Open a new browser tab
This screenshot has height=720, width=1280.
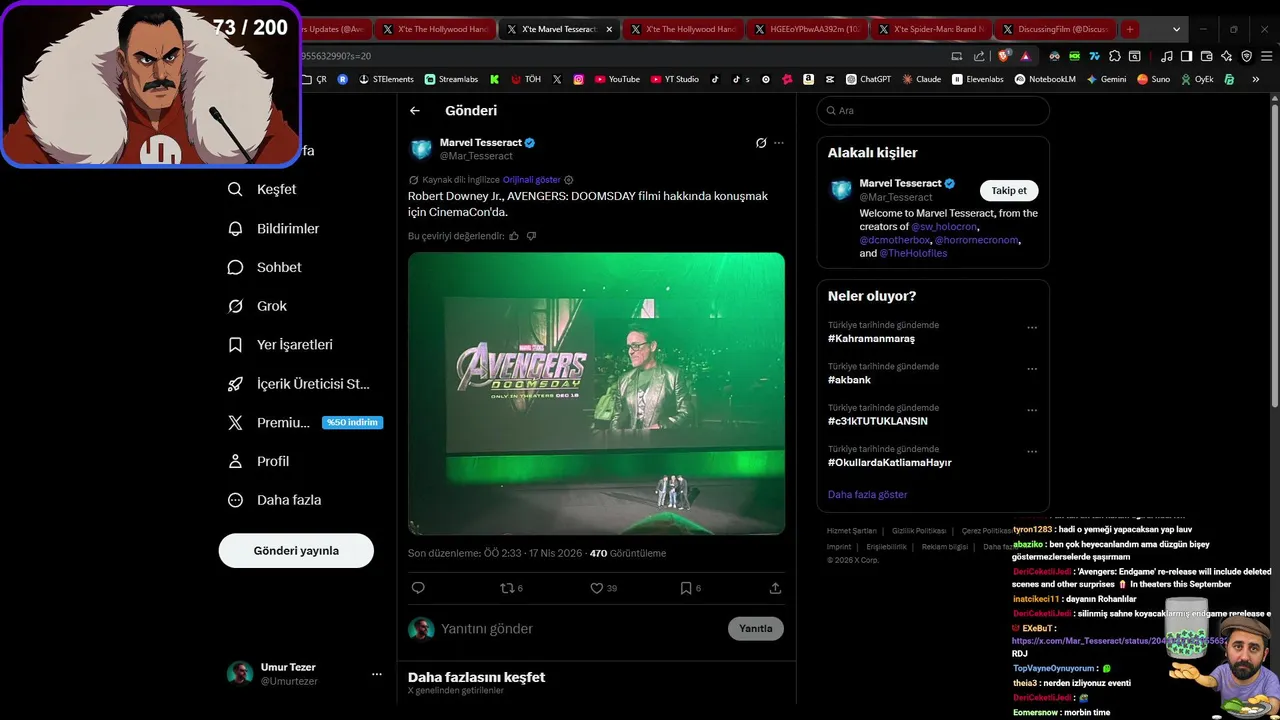[x=1130, y=30]
